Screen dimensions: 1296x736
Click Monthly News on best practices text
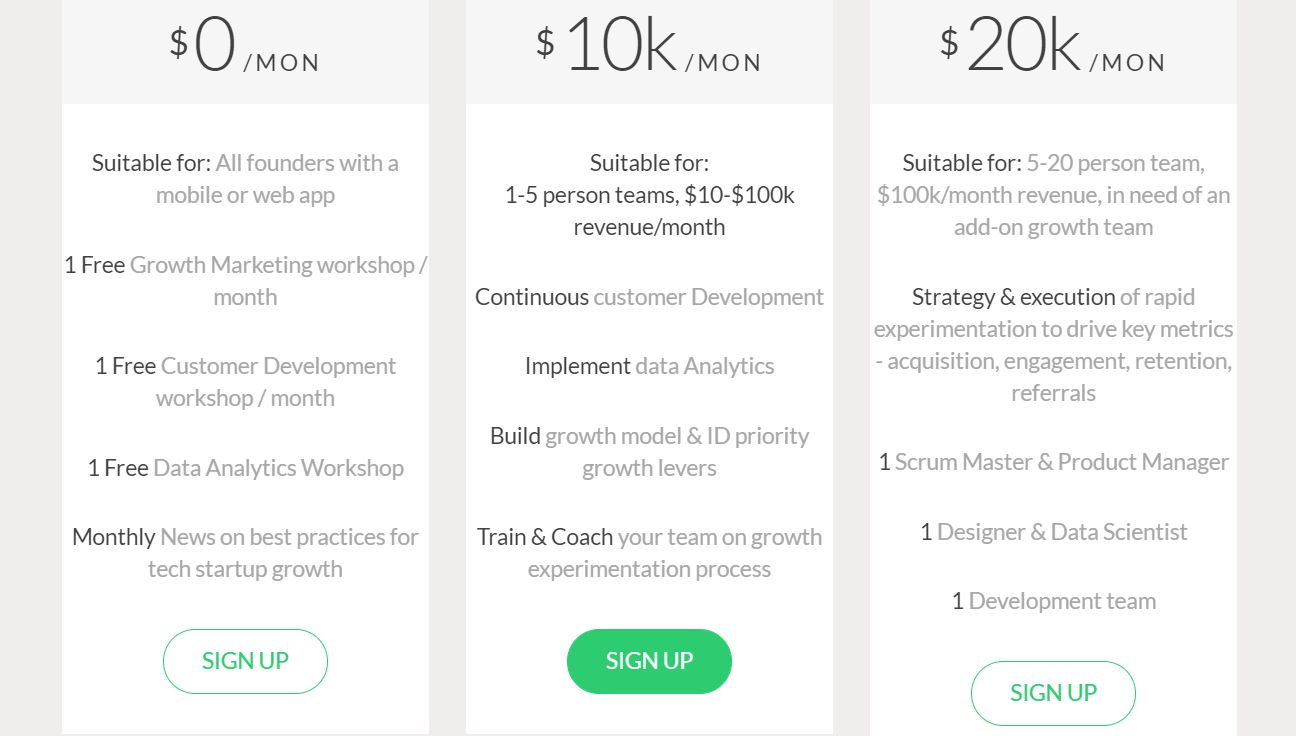click(x=245, y=553)
